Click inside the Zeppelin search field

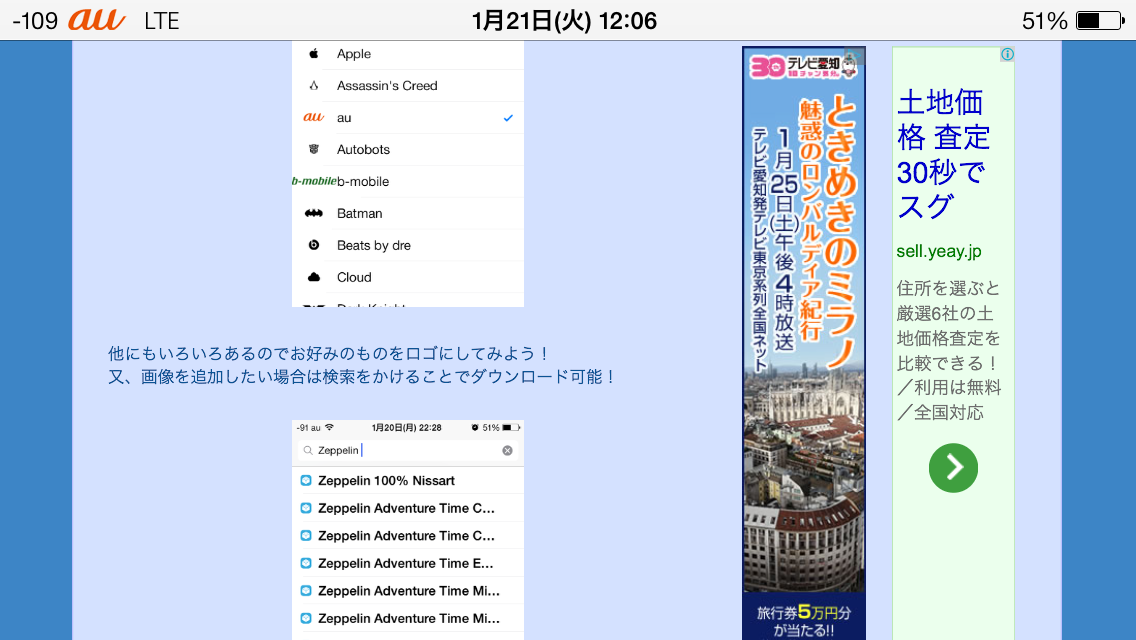click(x=408, y=450)
